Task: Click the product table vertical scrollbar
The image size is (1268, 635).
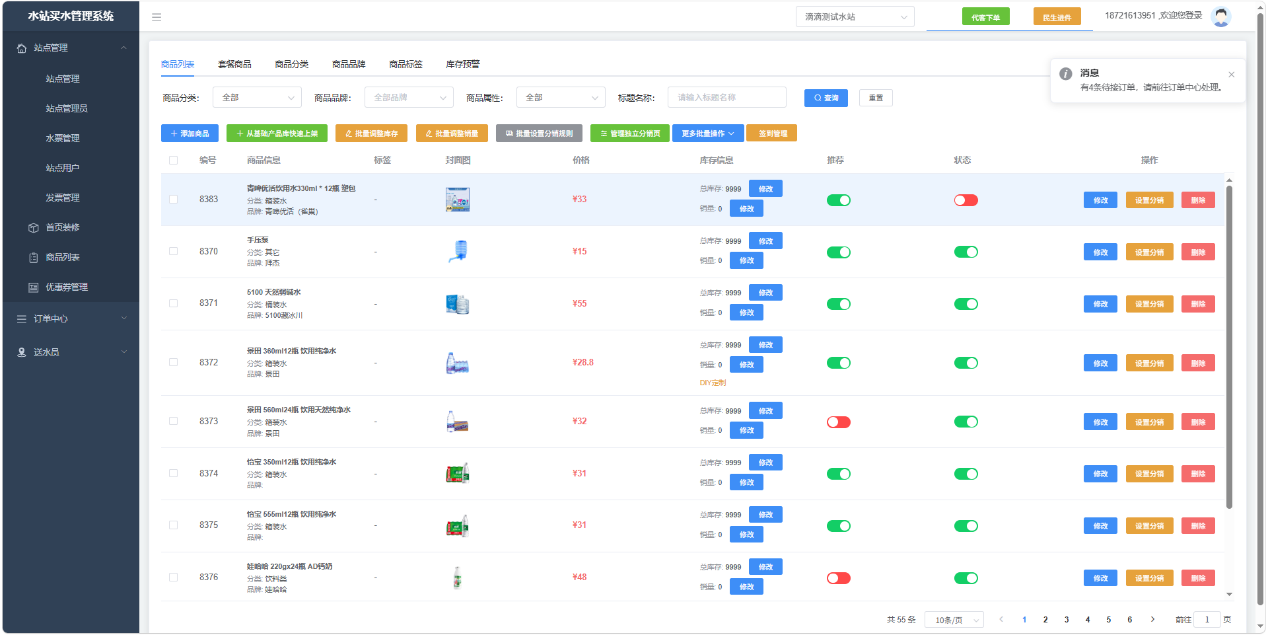Action: 1230,345
